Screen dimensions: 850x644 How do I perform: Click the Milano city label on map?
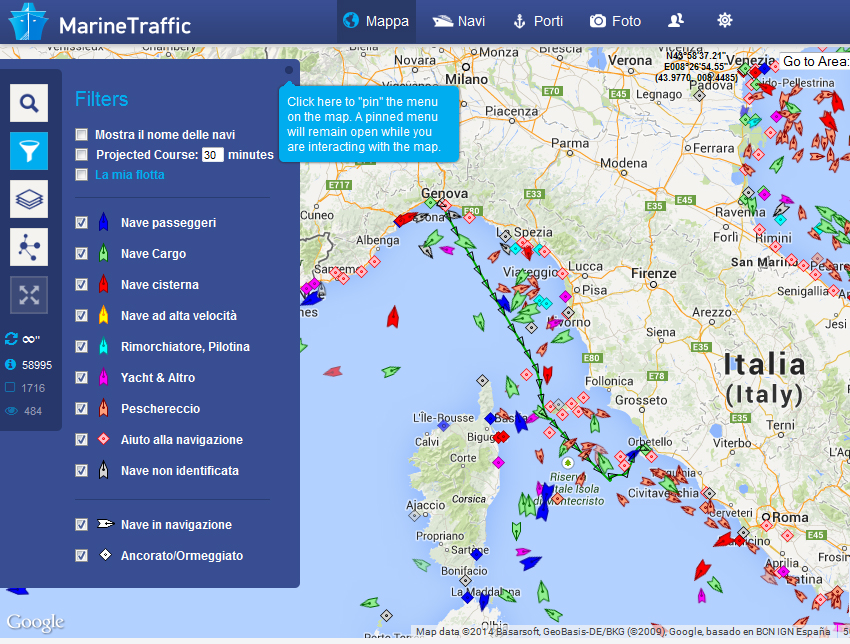point(466,79)
